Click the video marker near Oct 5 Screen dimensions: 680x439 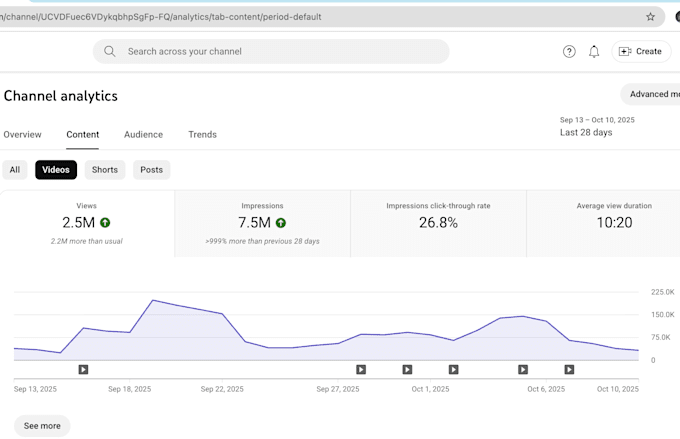(523, 370)
